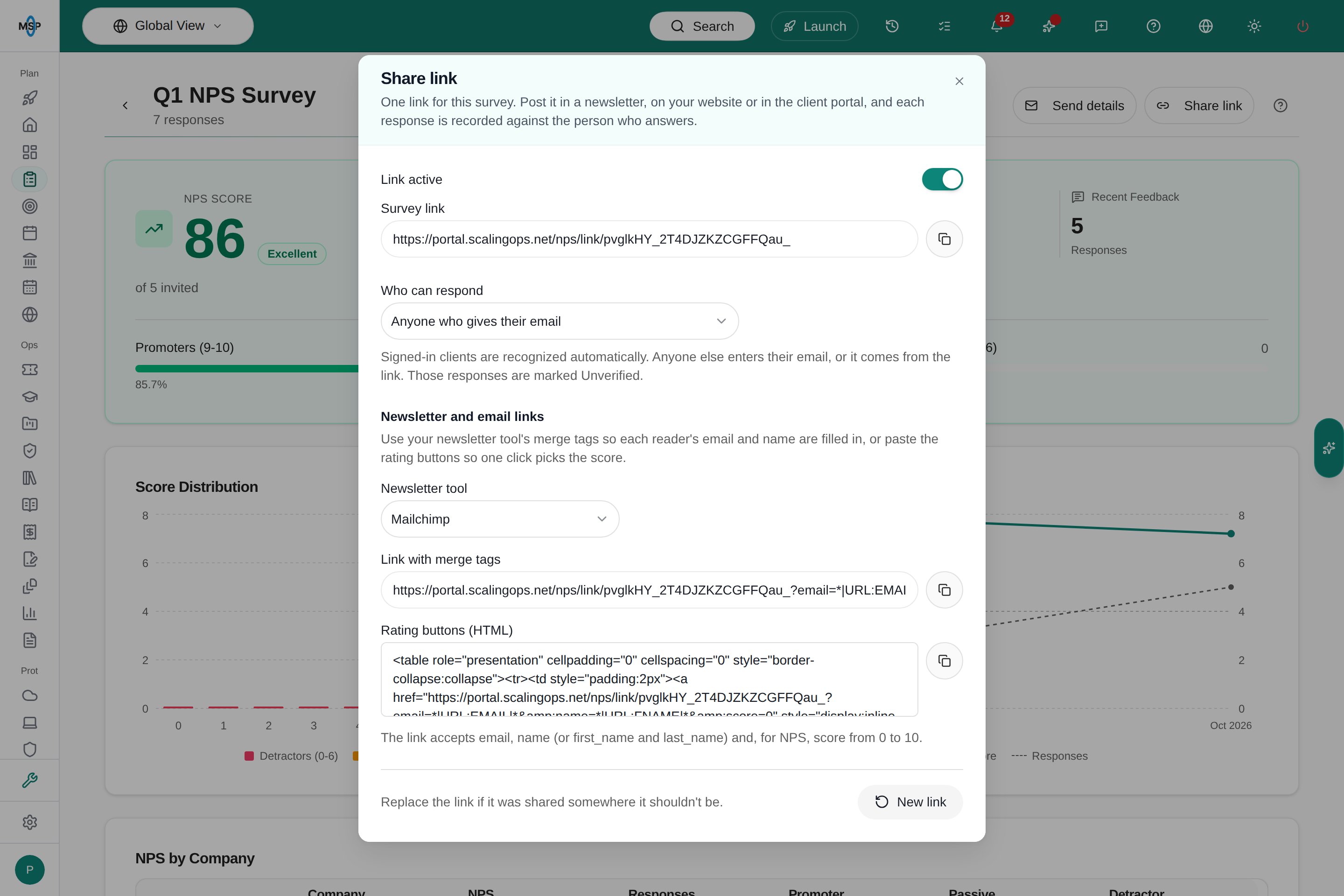The width and height of the screenshot is (1344, 896).
Task: Open the feedback chat-plus icon
Action: tap(1101, 26)
